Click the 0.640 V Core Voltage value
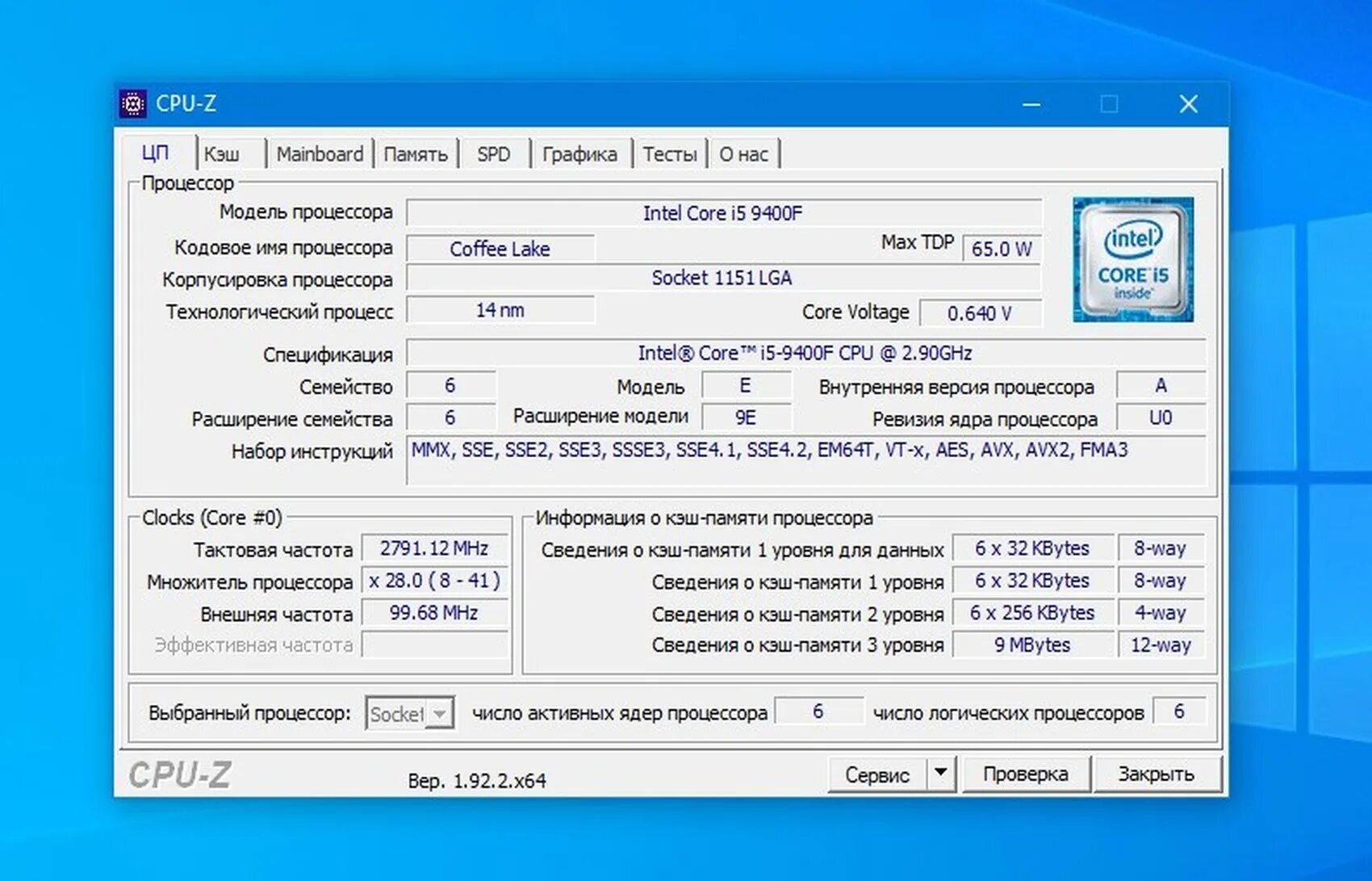Screen dimensions: 1372x881 (981, 313)
